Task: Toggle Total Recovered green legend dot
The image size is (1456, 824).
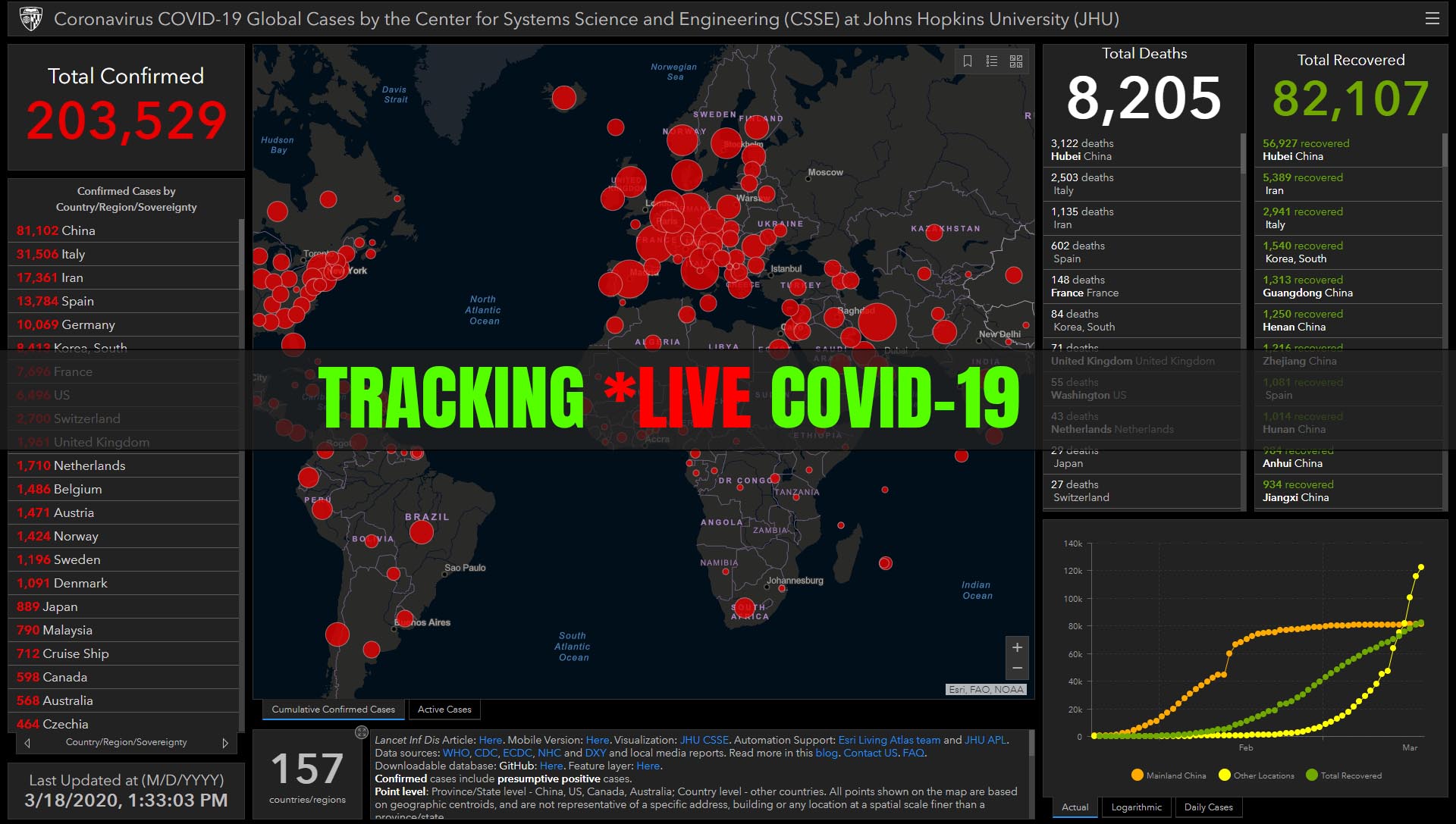Action: [x=1312, y=775]
